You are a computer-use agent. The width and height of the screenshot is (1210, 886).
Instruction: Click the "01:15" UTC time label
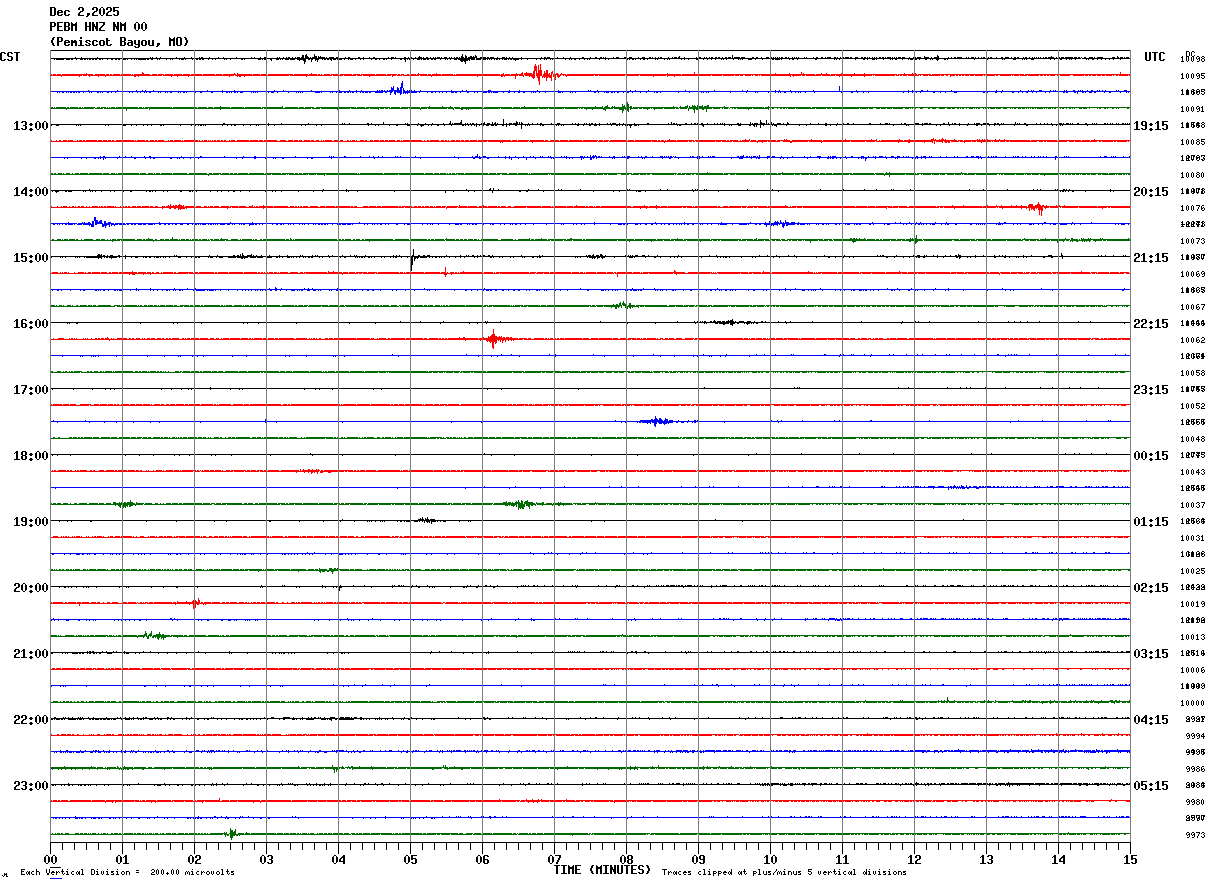(1151, 521)
